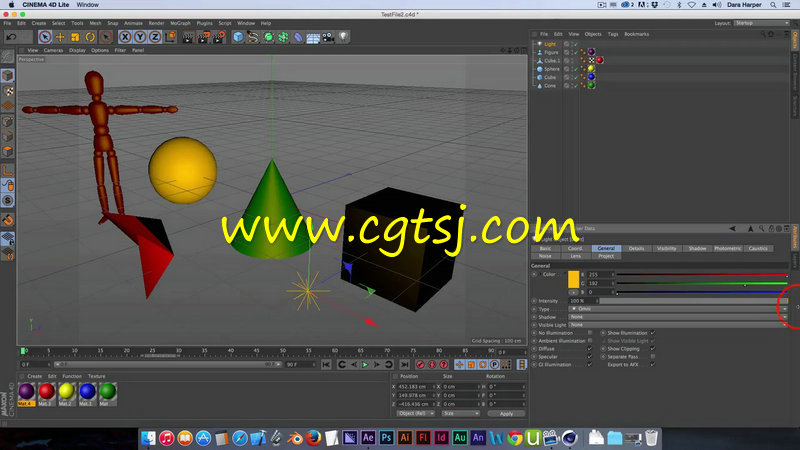Play the animation forward
The image size is (800, 450).
(365, 365)
